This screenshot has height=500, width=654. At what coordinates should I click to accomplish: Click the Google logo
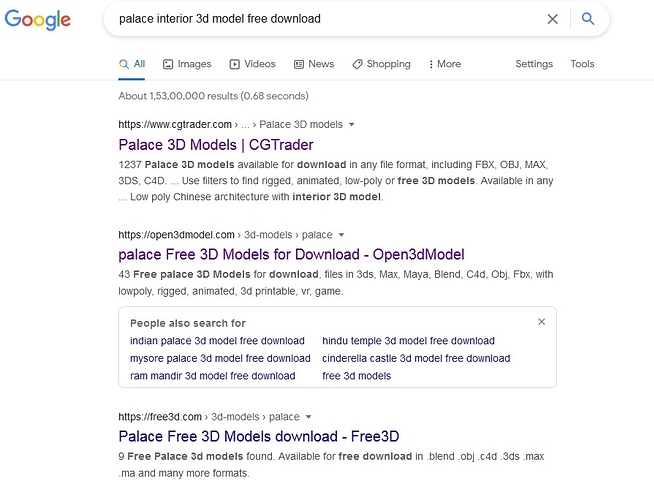tap(38, 19)
